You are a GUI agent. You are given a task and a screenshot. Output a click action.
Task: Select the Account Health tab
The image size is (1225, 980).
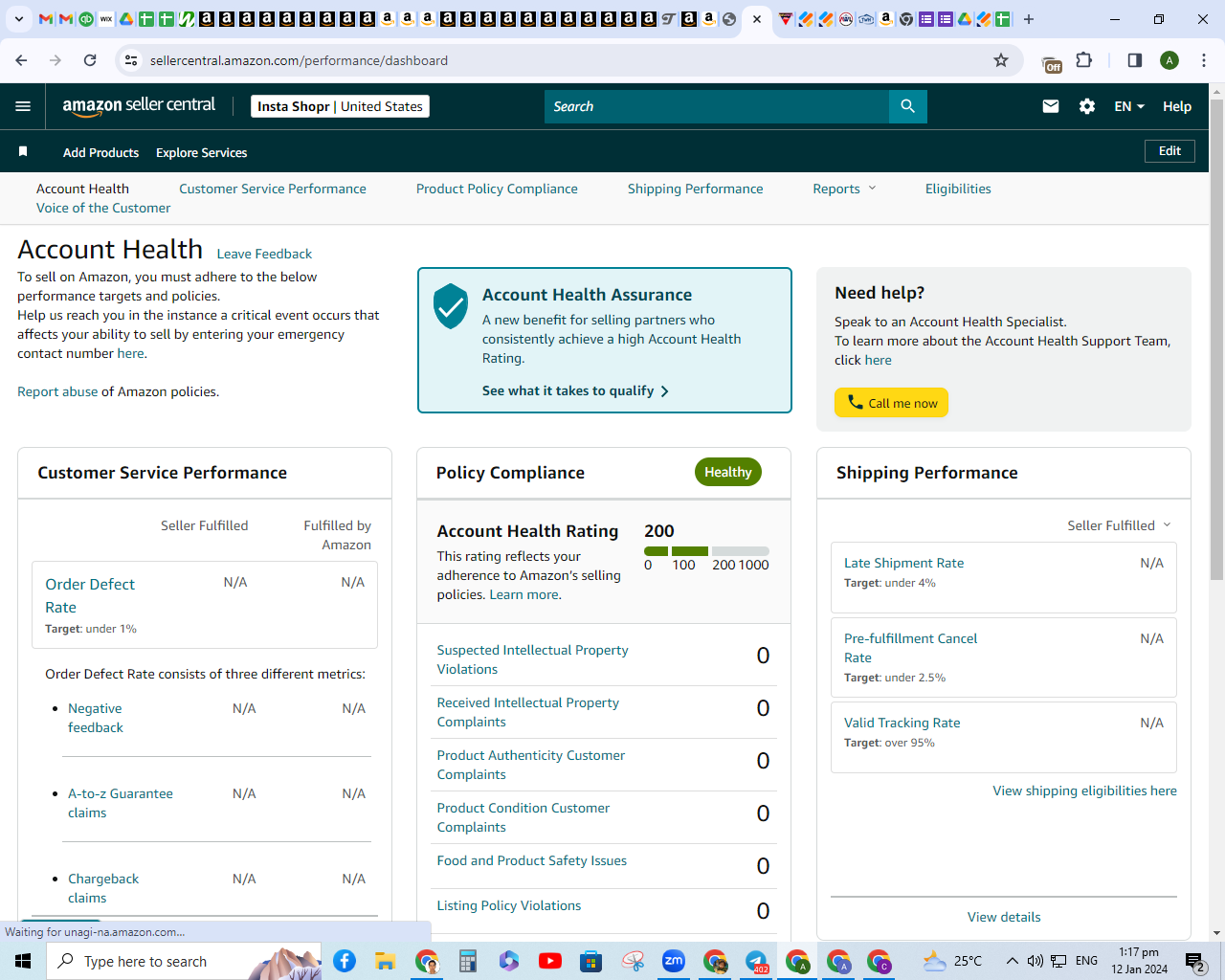coord(82,189)
